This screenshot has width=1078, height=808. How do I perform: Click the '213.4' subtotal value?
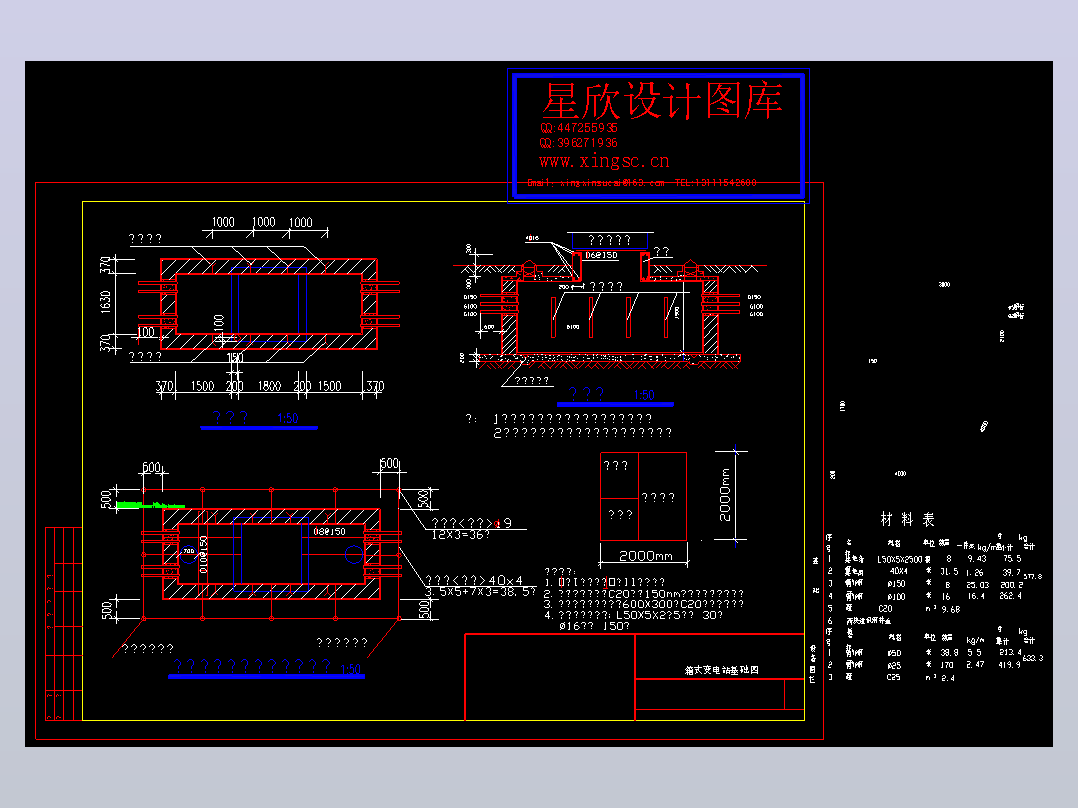click(1011, 652)
